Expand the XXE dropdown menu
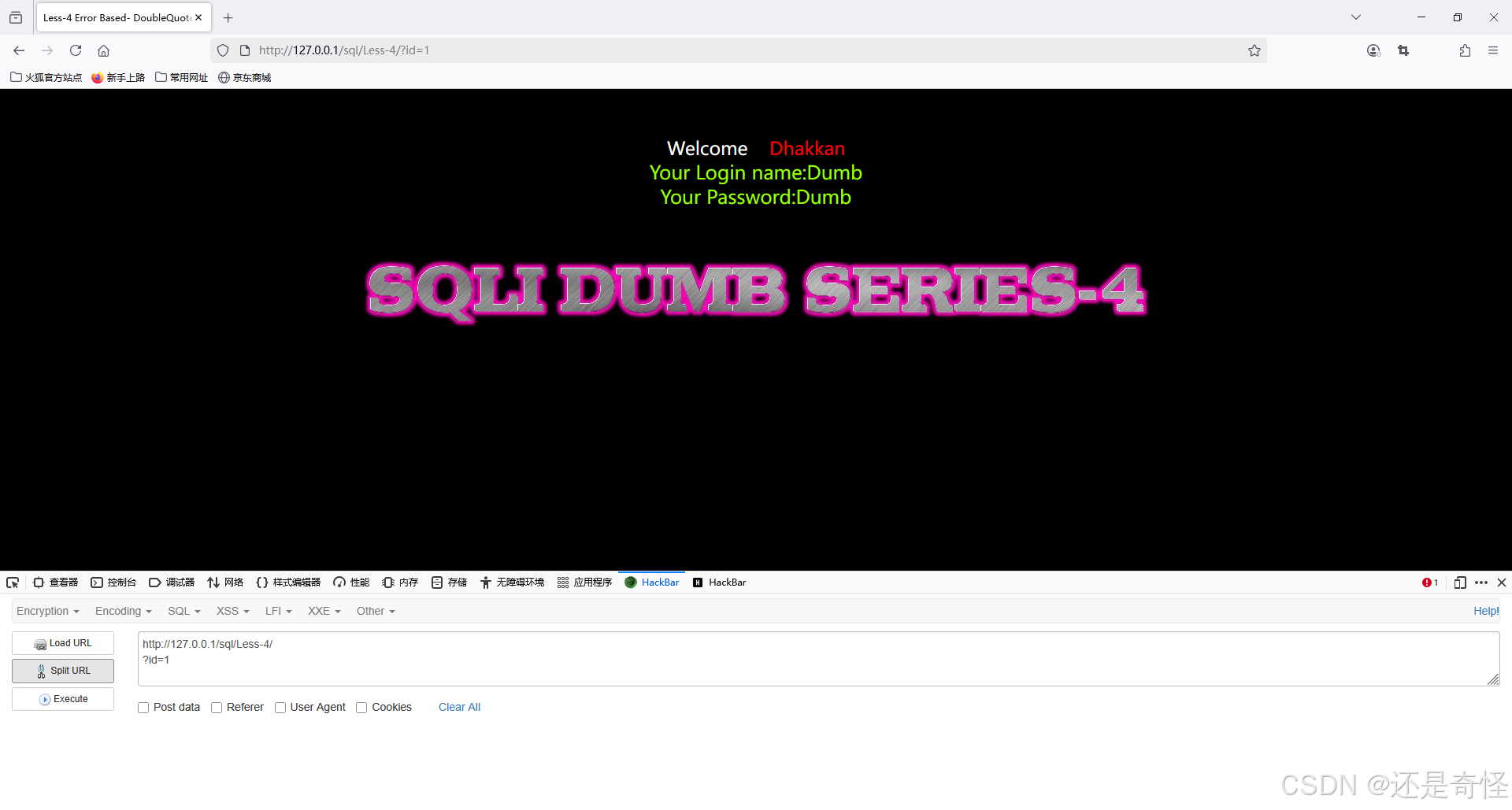 pyautogui.click(x=324, y=611)
